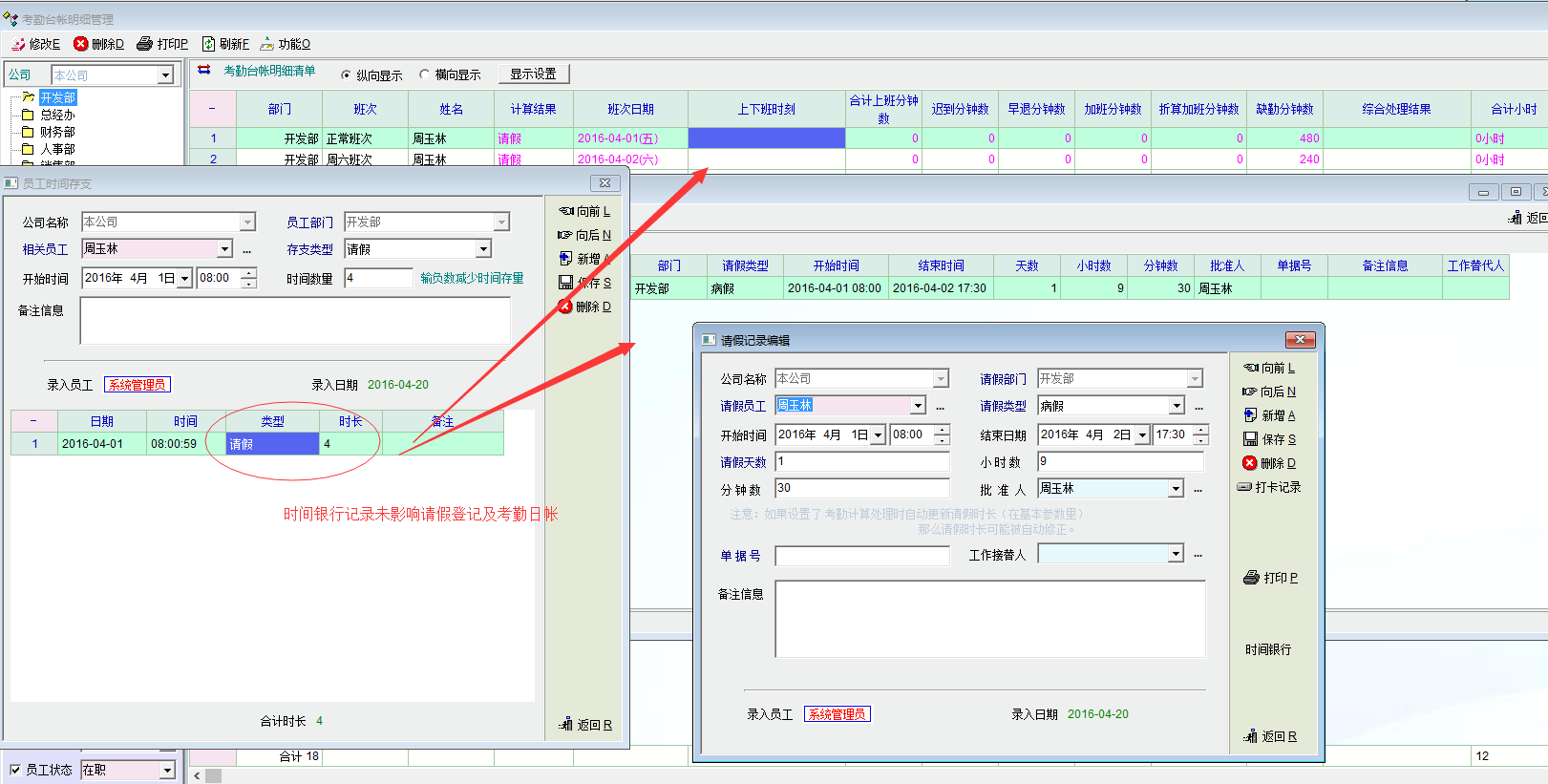Select 财务部 in the department tree
This screenshot has width=1548, height=784.
click(57, 132)
